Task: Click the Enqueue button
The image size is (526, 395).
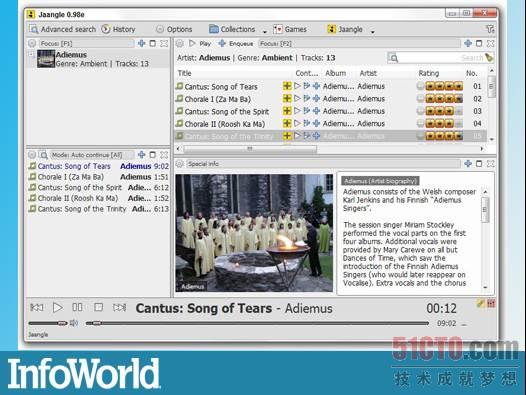Action: (236, 43)
